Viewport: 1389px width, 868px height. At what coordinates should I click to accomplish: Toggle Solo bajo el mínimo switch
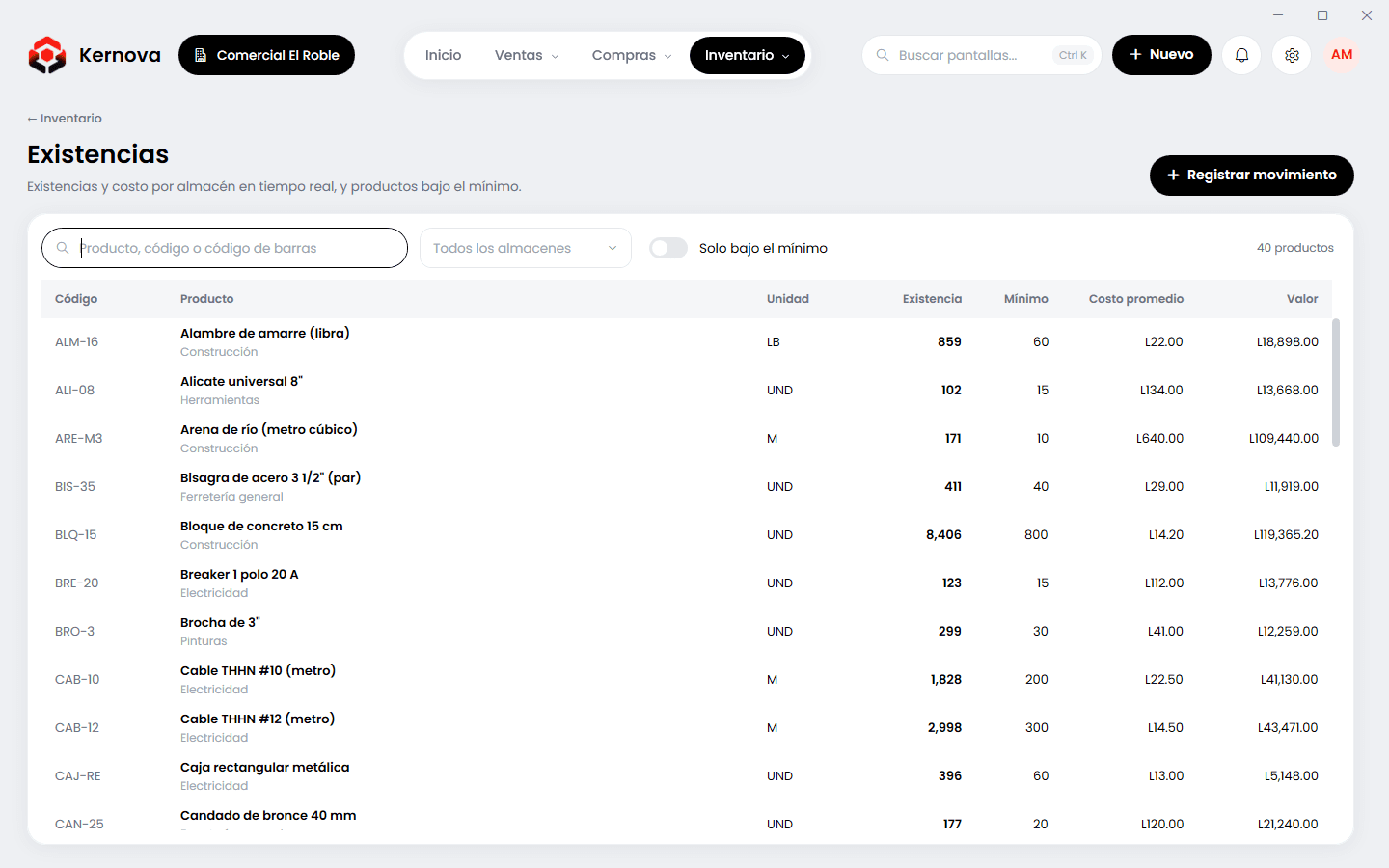click(667, 248)
